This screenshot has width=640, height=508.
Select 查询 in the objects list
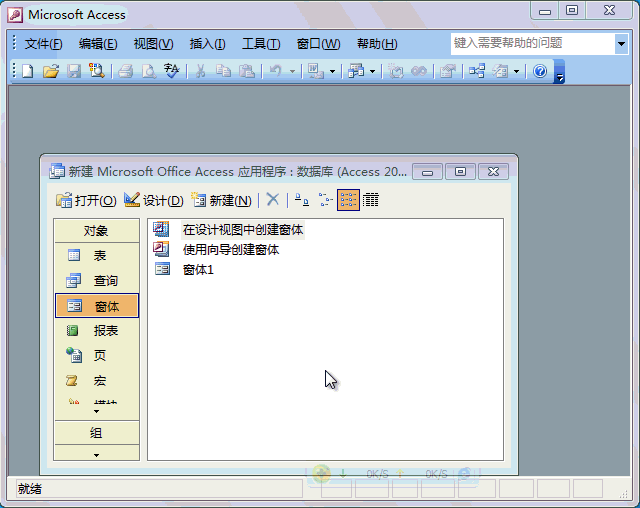pos(96,281)
